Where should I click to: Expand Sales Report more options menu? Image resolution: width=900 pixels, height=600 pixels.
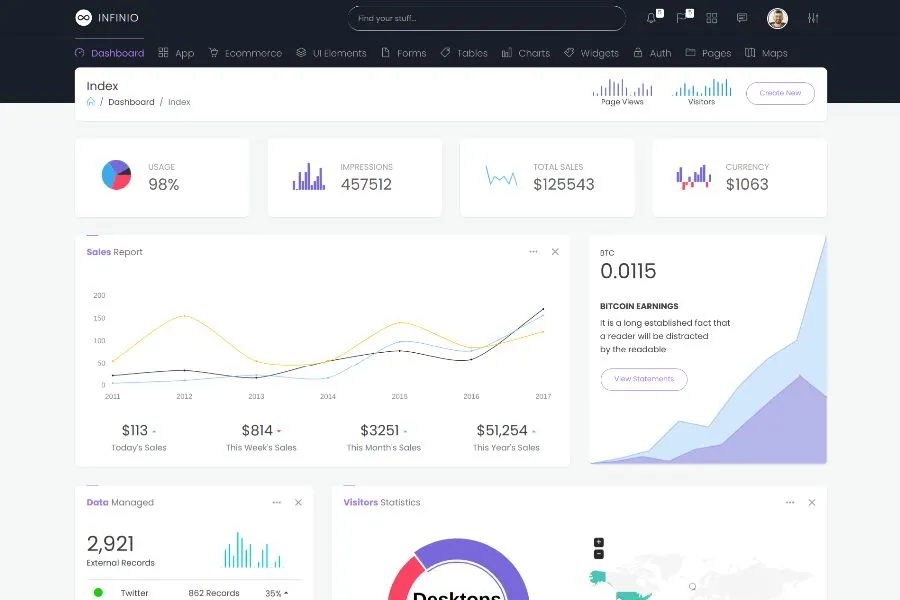pyautogui.click(x=533, y=252)
